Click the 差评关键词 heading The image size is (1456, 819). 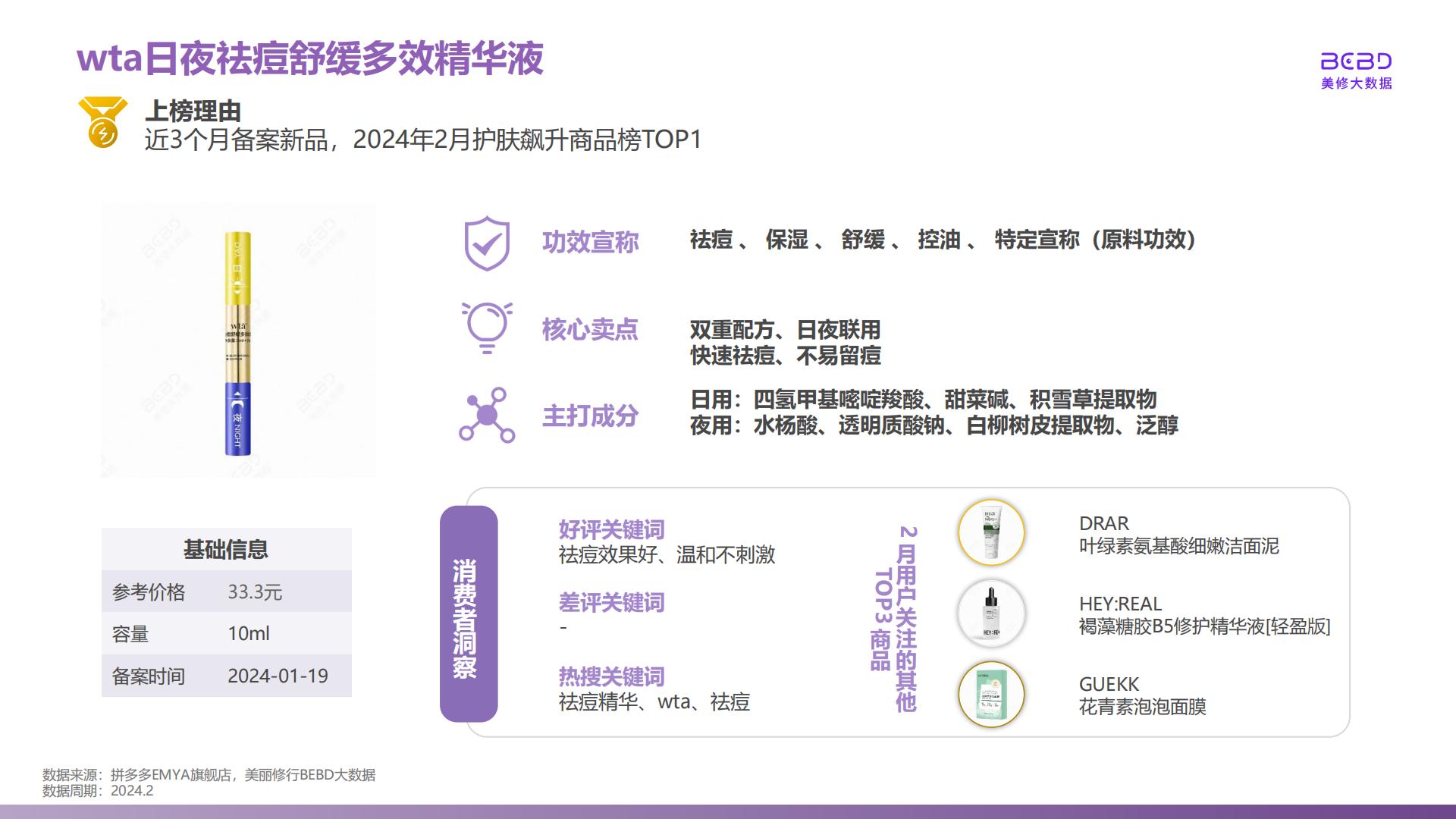[x=611, y=603]
